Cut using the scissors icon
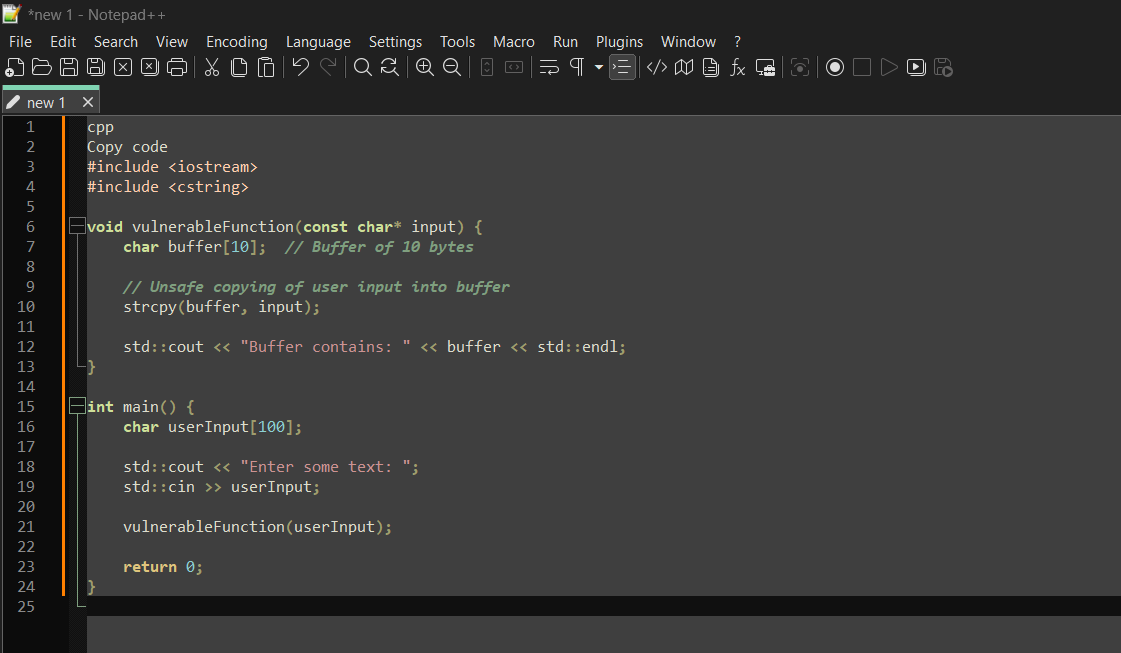1121x653 pixels. (x=212, y=67)
